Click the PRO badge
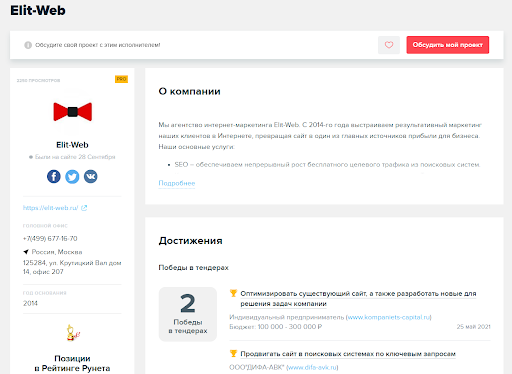 (x=121, y=79)
